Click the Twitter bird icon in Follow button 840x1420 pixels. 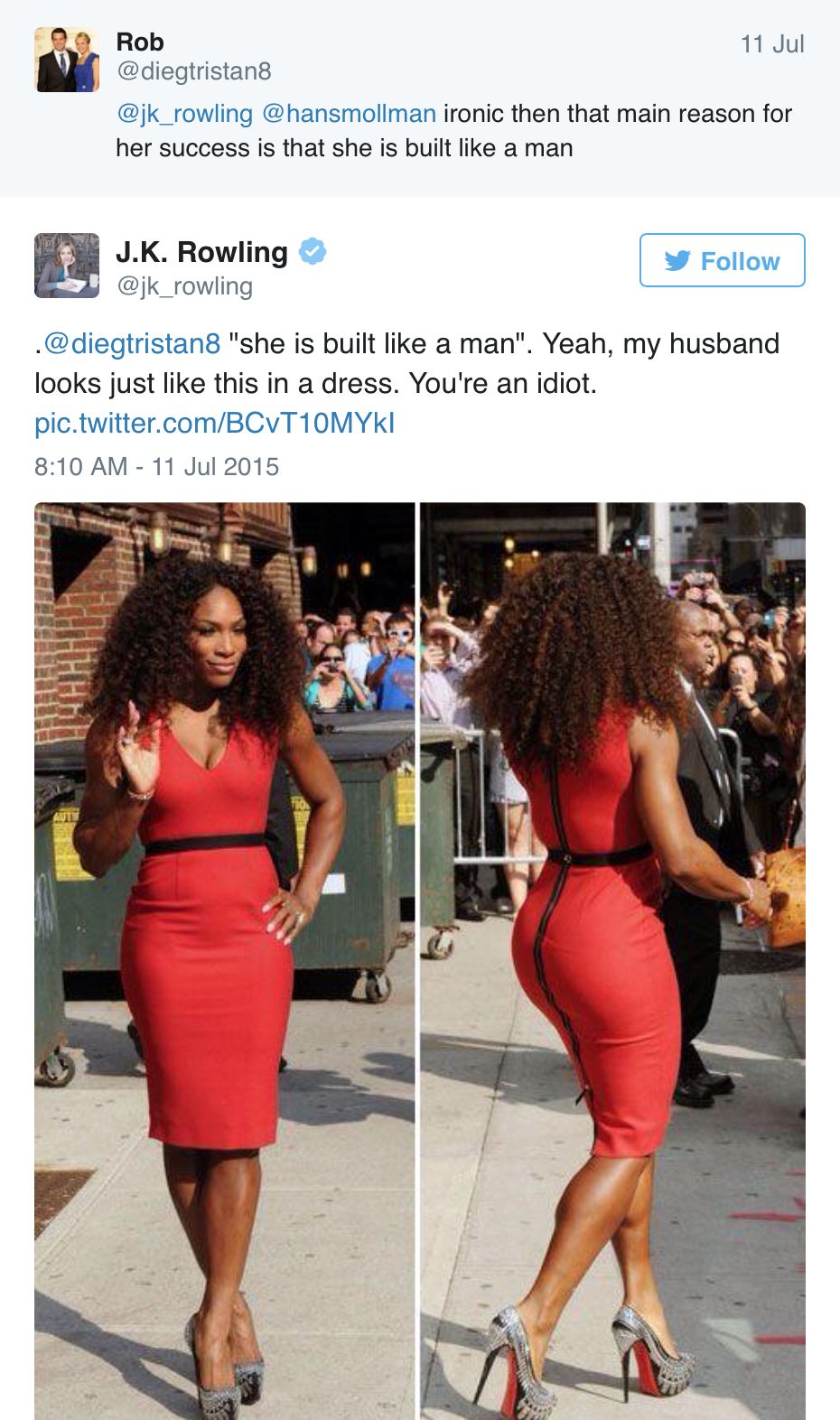click(677, 261)
